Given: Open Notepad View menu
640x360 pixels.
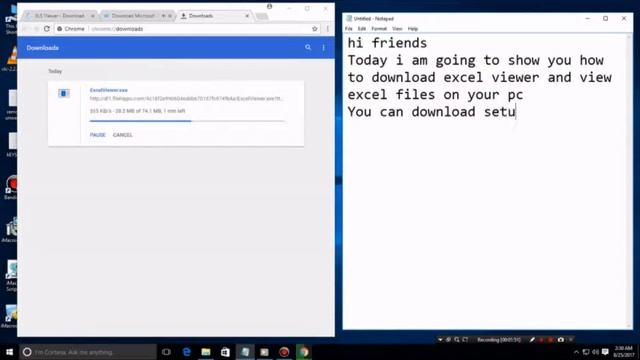Looking at the screenshot, I should [397, 29].
